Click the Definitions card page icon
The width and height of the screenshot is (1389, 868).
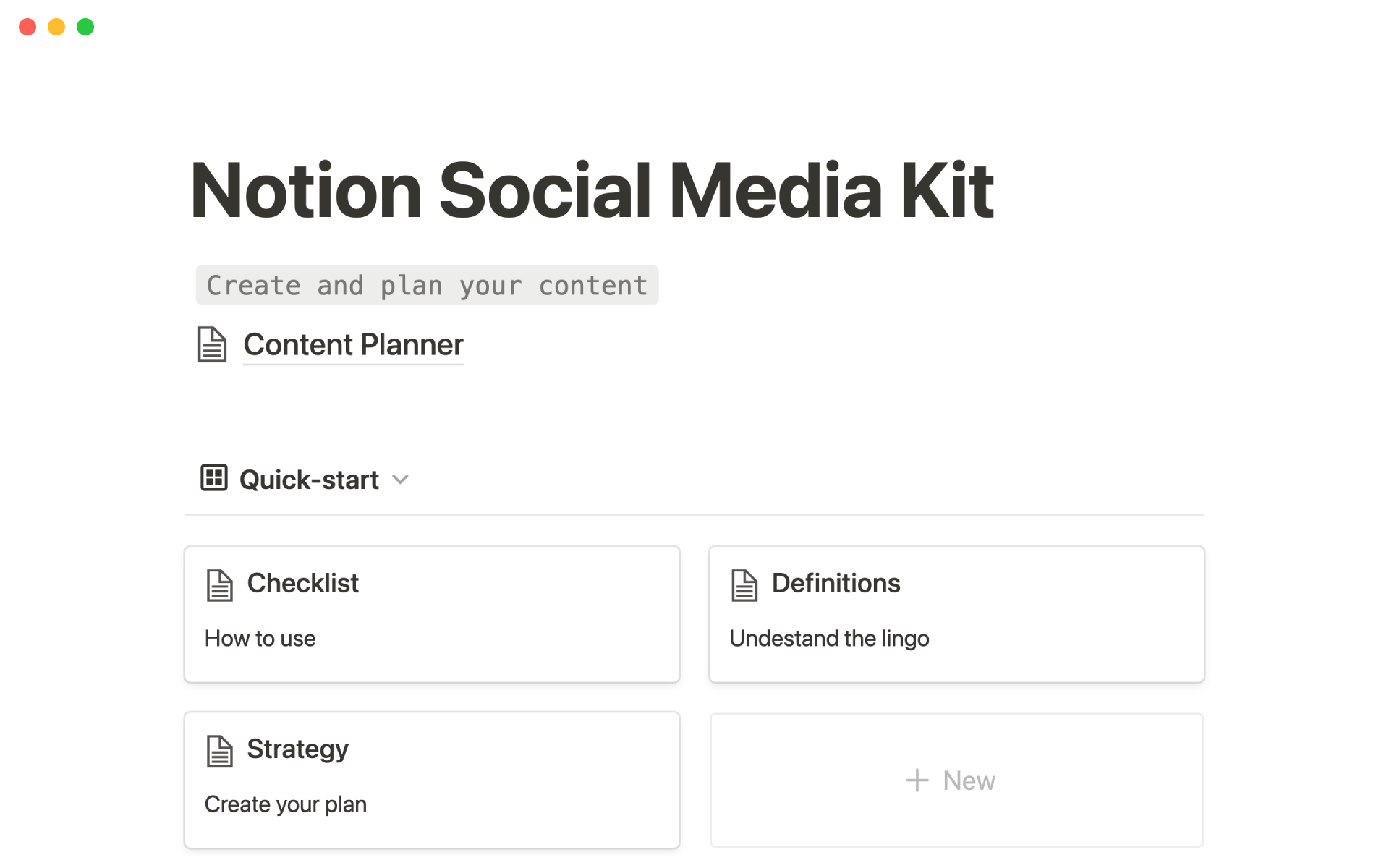point(744,585)
